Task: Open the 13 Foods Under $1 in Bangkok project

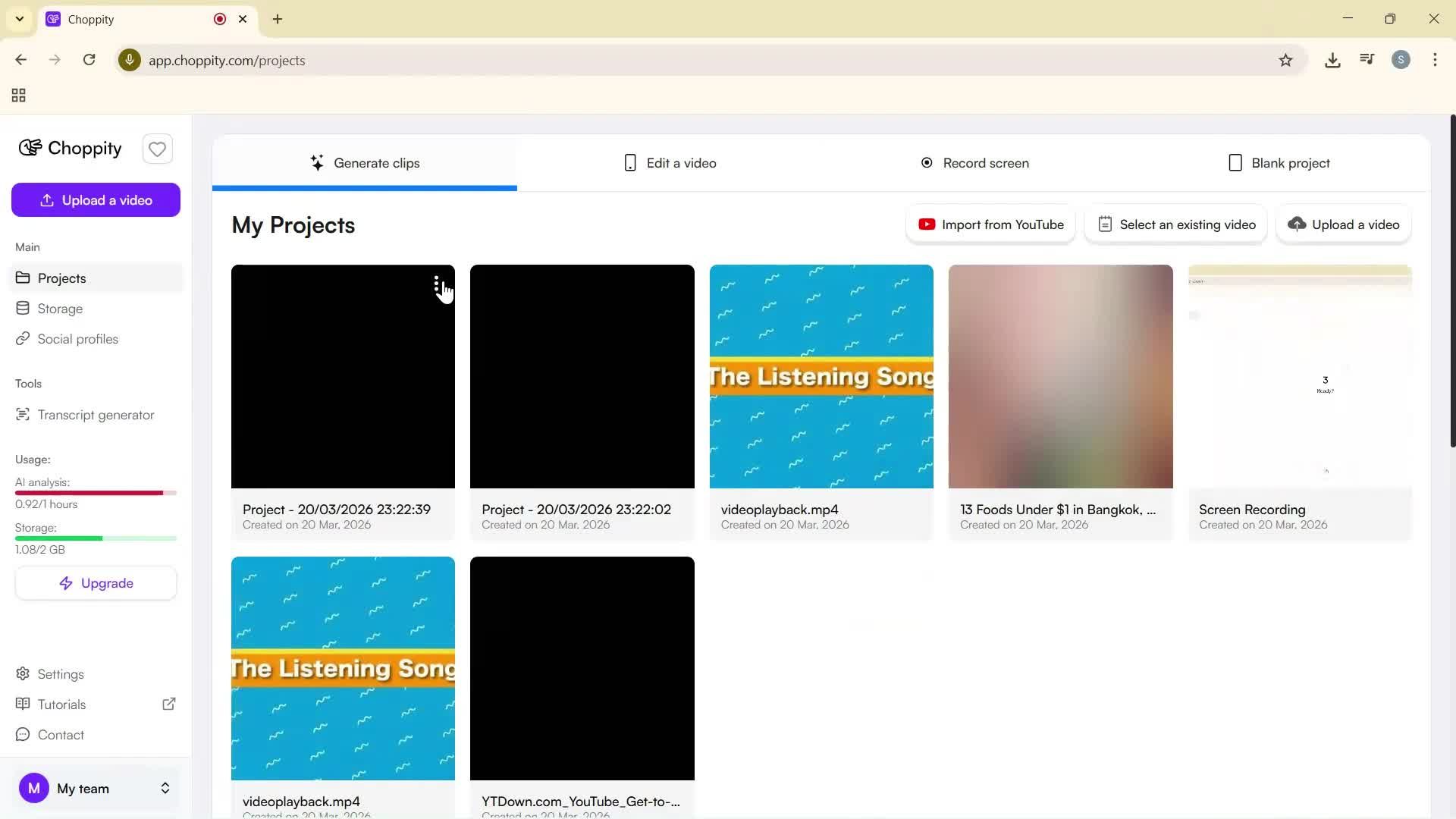Action: [x=1060, y=376]
